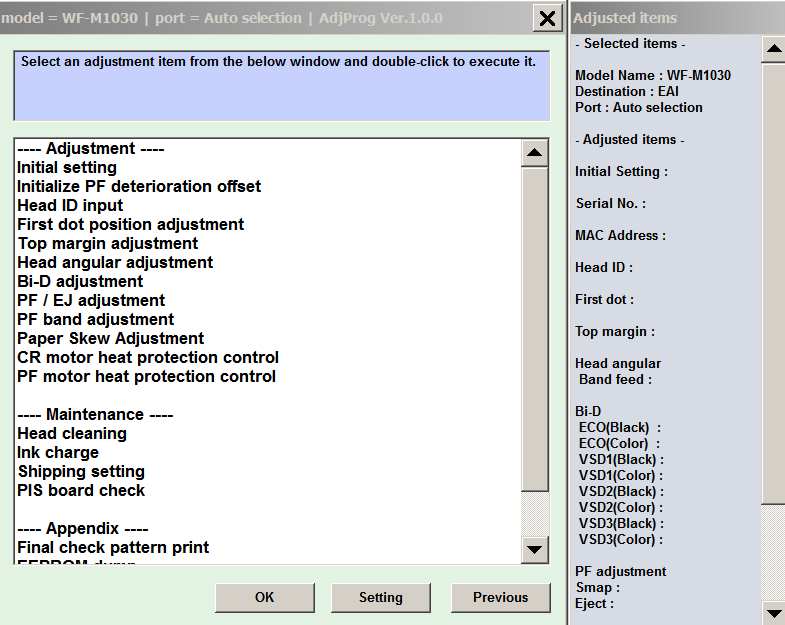Click First dot : status line
Viewport: 785px width, 625px height.
tap(604, 300)
